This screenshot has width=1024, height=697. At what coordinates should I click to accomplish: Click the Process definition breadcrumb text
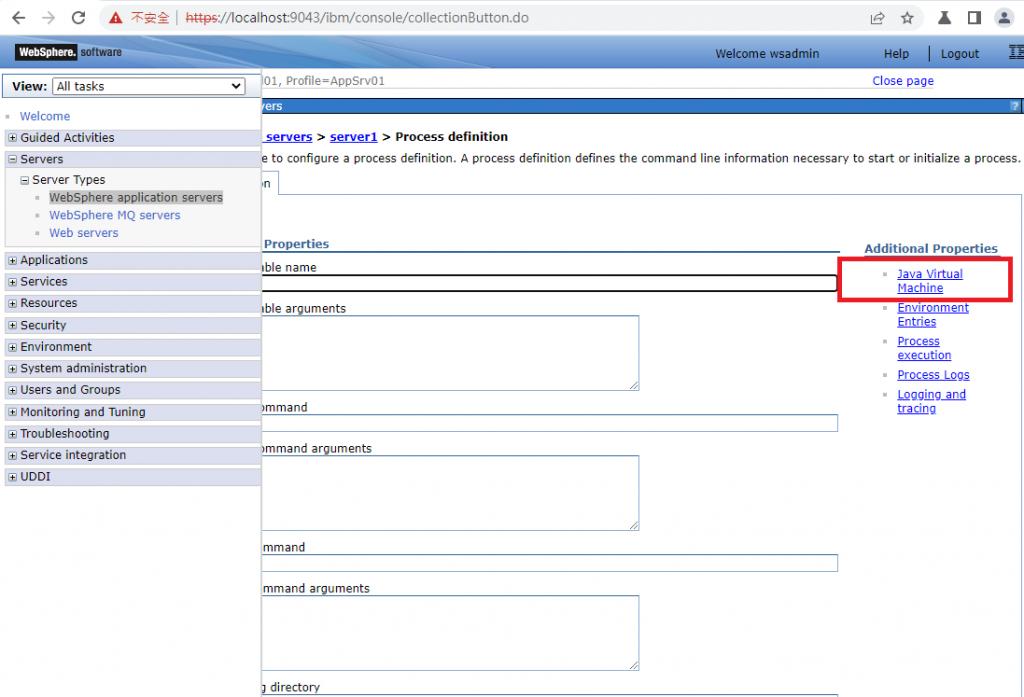pyautogui.click(x=451, y=137)
